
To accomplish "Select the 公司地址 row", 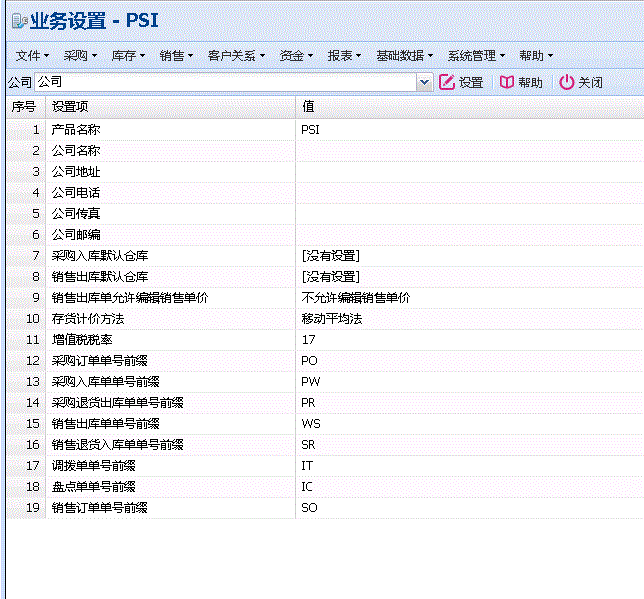I will (x=325, y=172).
